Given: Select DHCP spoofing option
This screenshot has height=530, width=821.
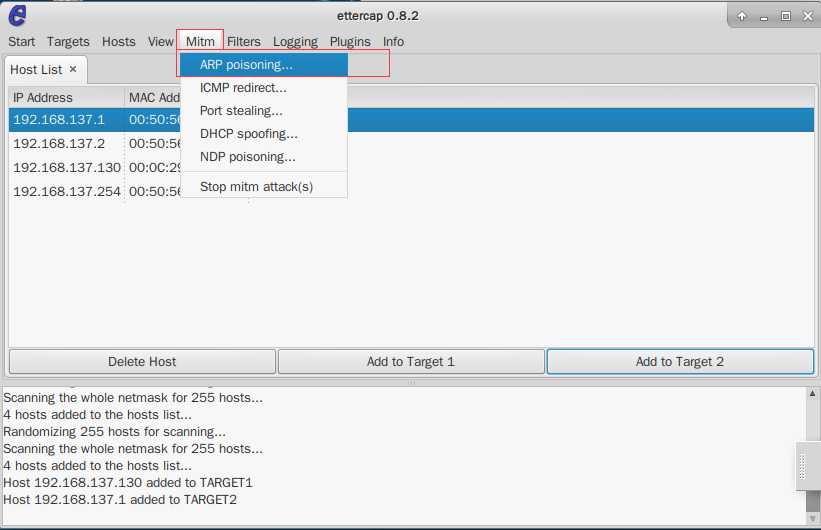Looking at the screenshot, I should pos(264,134).
